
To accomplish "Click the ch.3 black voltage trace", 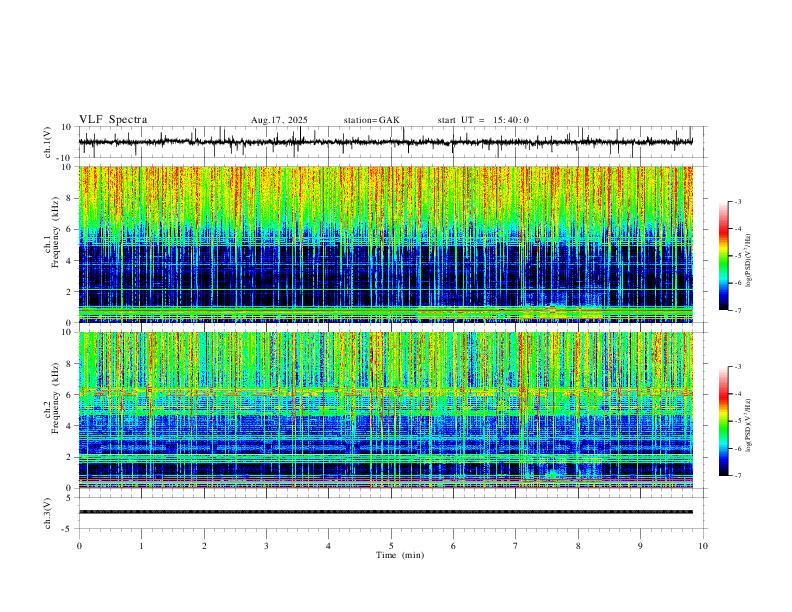I will tap(386, 512).
